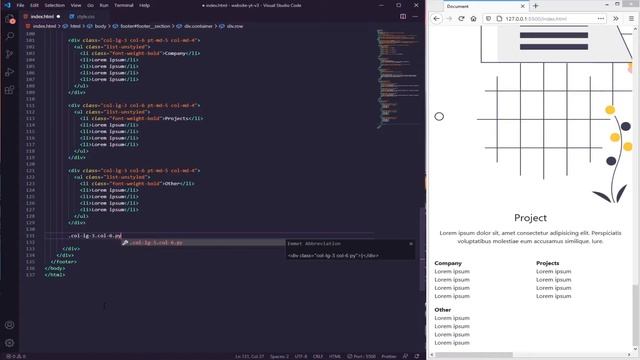Click the Project heading on the web page
The width and height of the screenshot is (640, 360).
click(x=530, y=218)
